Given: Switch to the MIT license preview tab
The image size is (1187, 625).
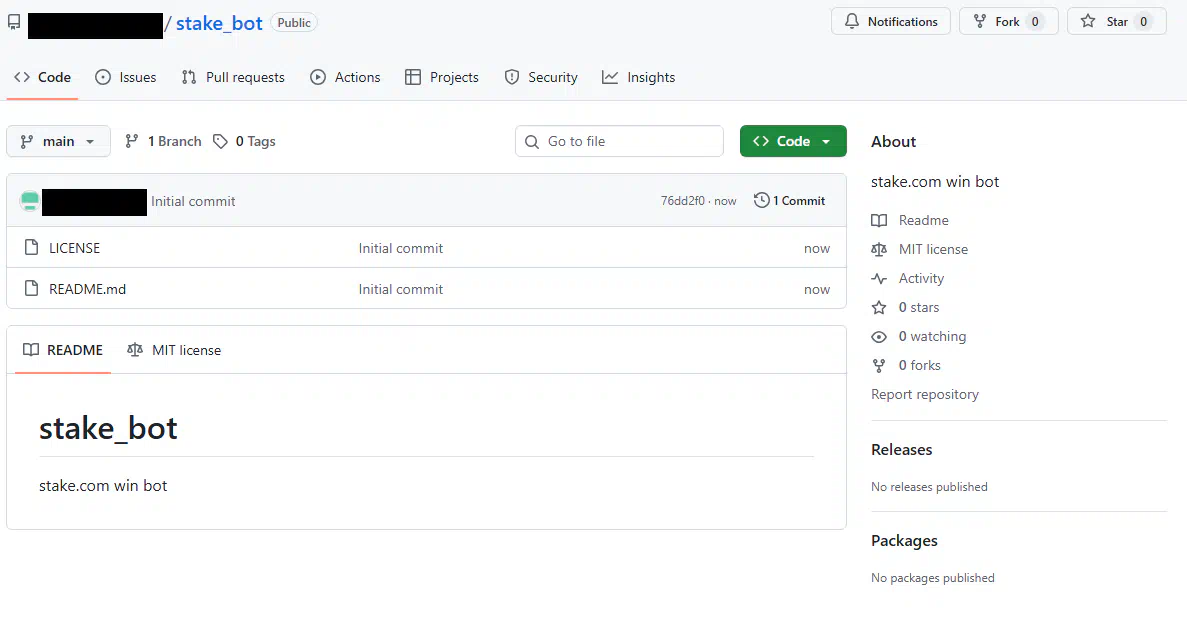Looking at the screenshot, I should tap(174, 350).
